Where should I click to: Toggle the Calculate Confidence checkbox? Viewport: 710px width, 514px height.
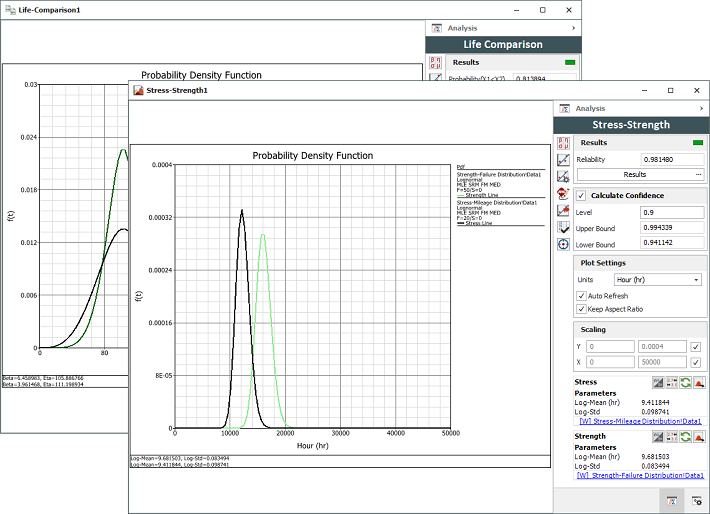click(x=582, y=195)
